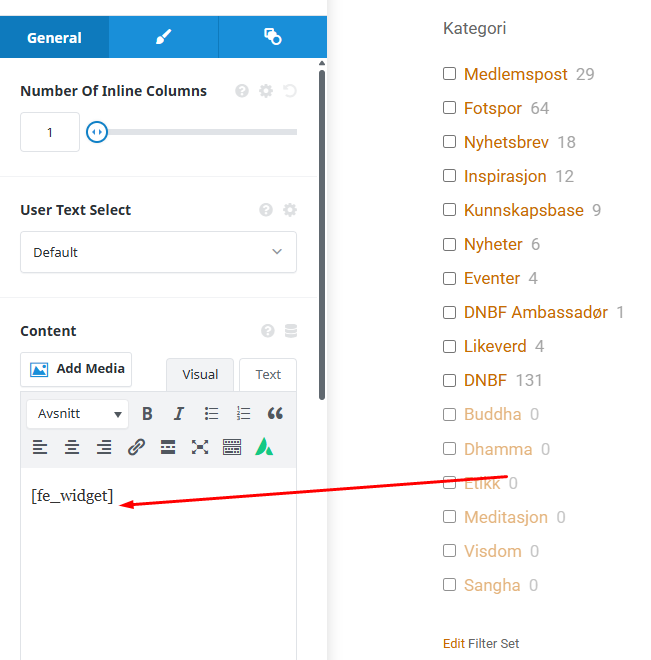Viewport: 651px width, 660px height.
Task: Click into the content editor text area
Action: [x=158, y=564]
